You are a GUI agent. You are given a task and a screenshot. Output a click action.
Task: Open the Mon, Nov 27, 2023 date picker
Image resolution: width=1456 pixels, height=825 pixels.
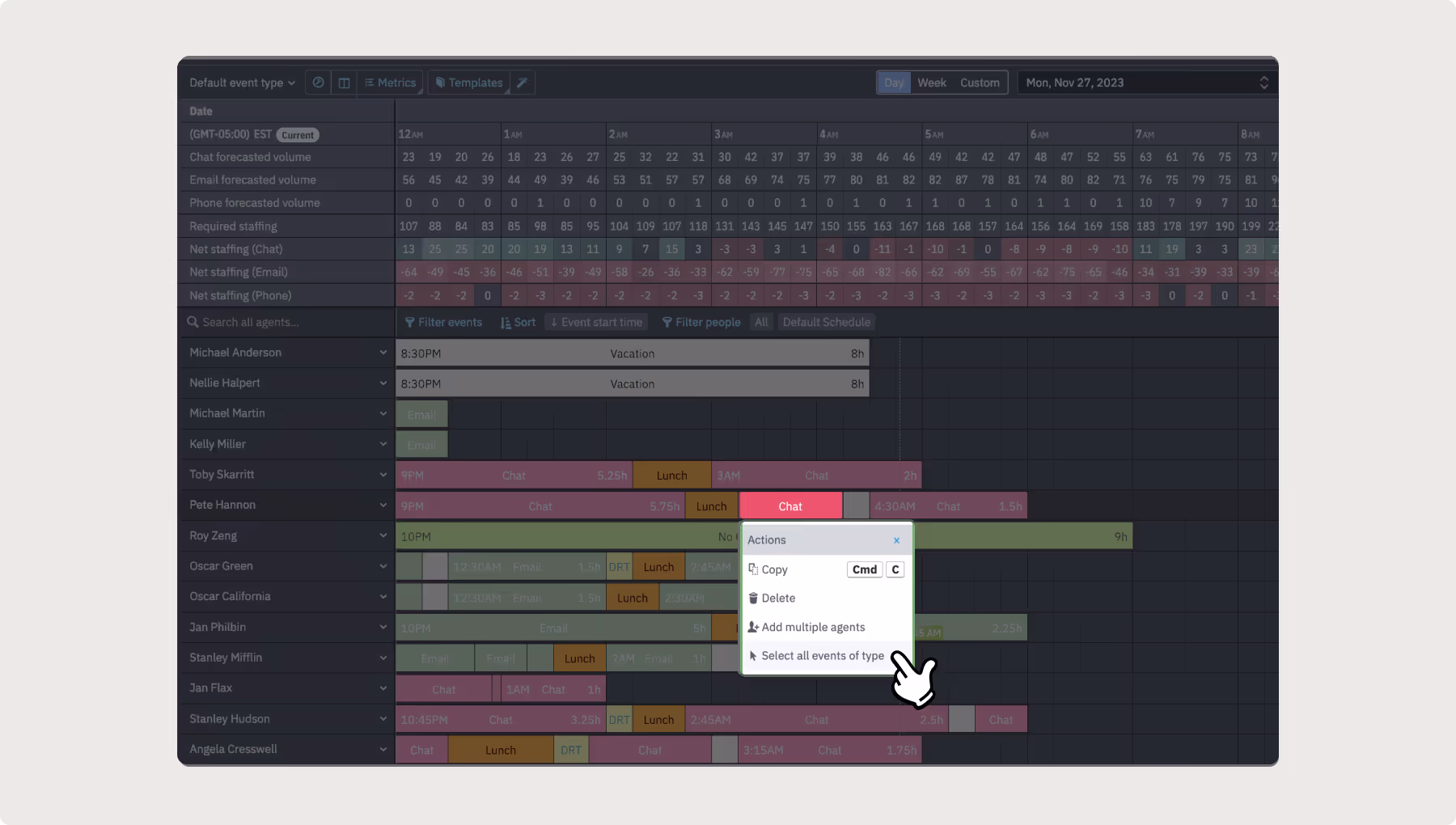click(x=1147, y=82)
